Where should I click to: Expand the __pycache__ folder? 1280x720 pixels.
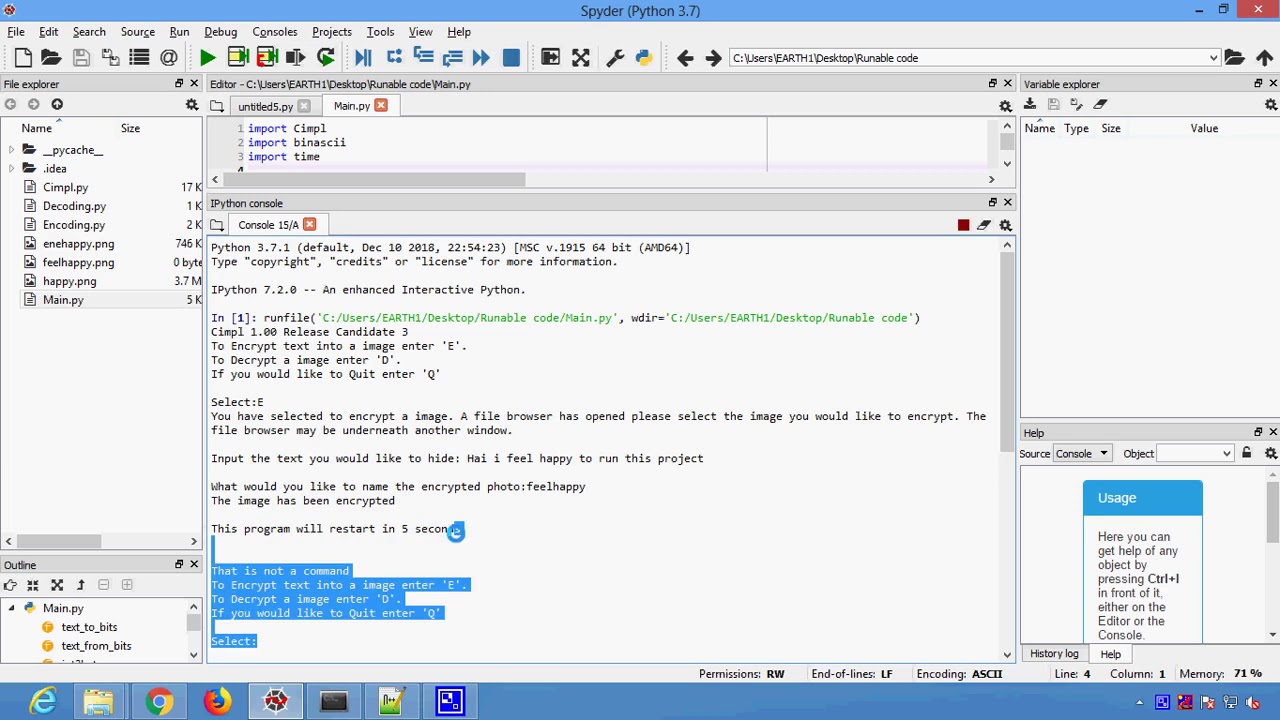pos(11,150)
